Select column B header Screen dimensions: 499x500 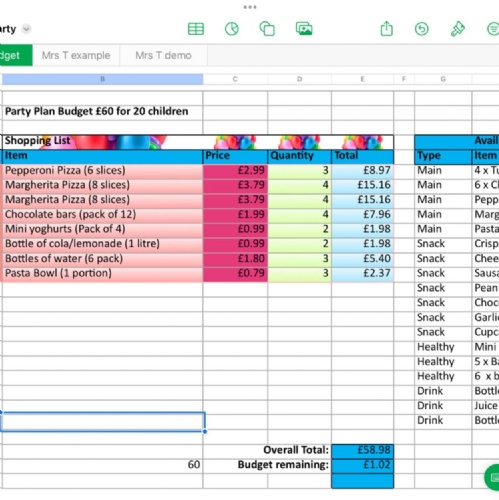coord(102,79)
